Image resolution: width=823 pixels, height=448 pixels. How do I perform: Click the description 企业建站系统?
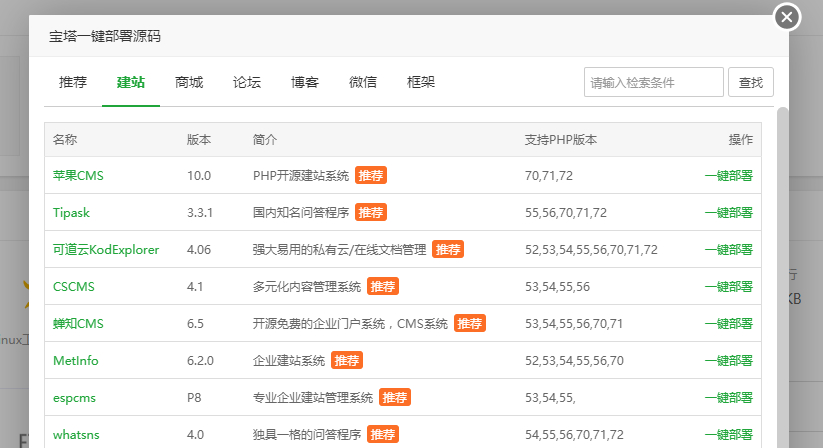point(289,361)
